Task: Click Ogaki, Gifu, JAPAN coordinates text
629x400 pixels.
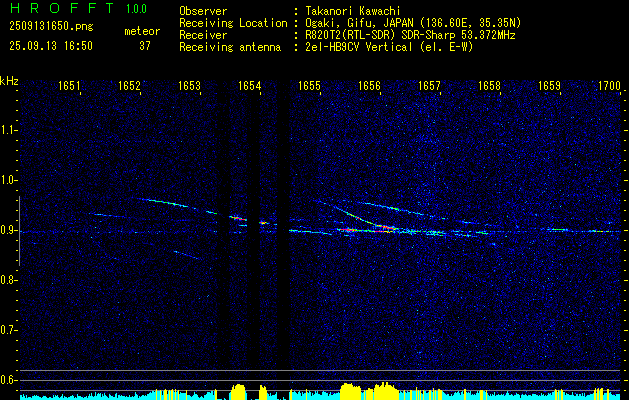Action: click(x=413, y=23)
